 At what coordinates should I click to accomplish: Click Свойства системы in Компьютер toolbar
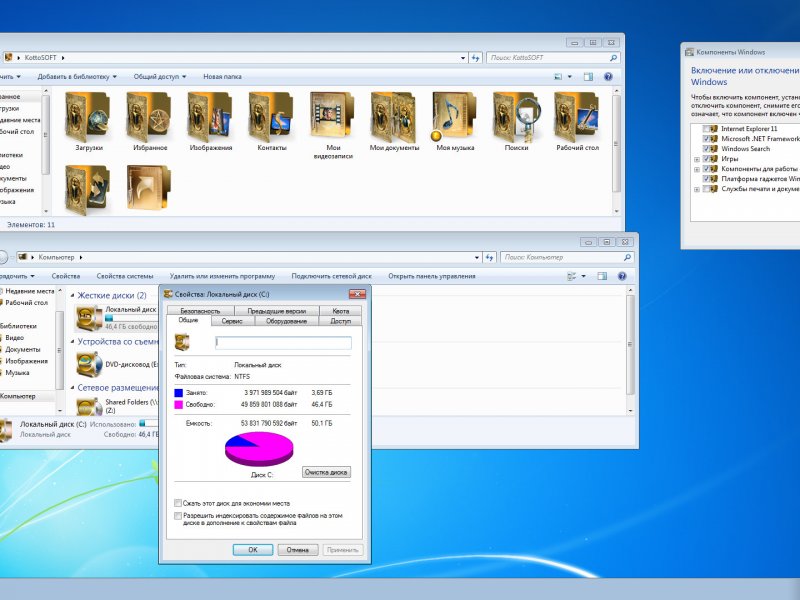tap(125, 276)
